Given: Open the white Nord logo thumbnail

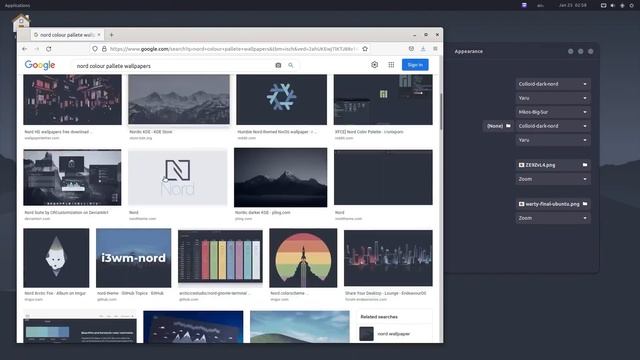Looking at the screenshot, I should click(178, 178).
